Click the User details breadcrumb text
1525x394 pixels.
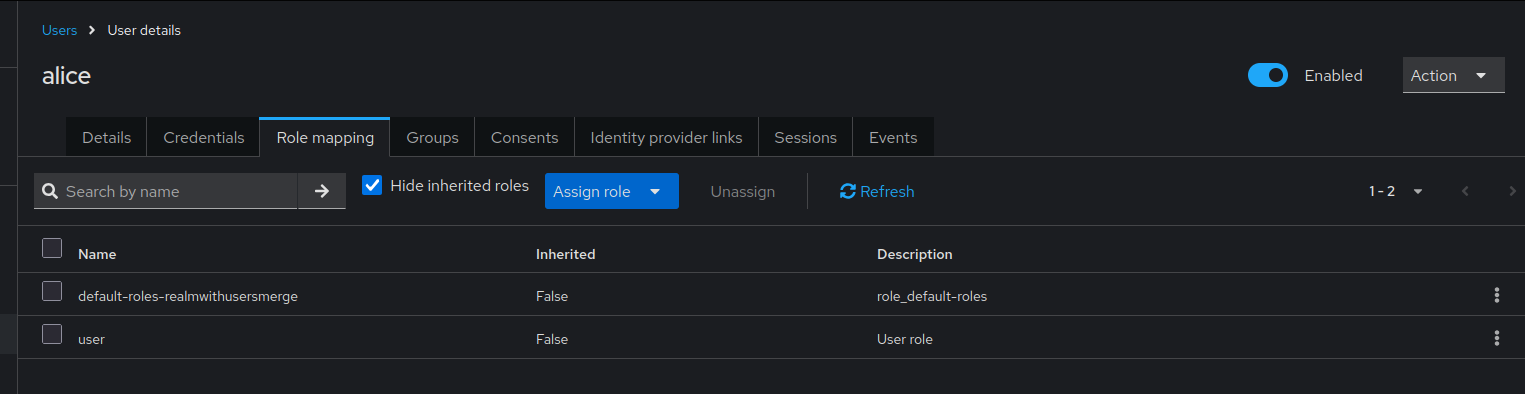(x=144, y=30)
